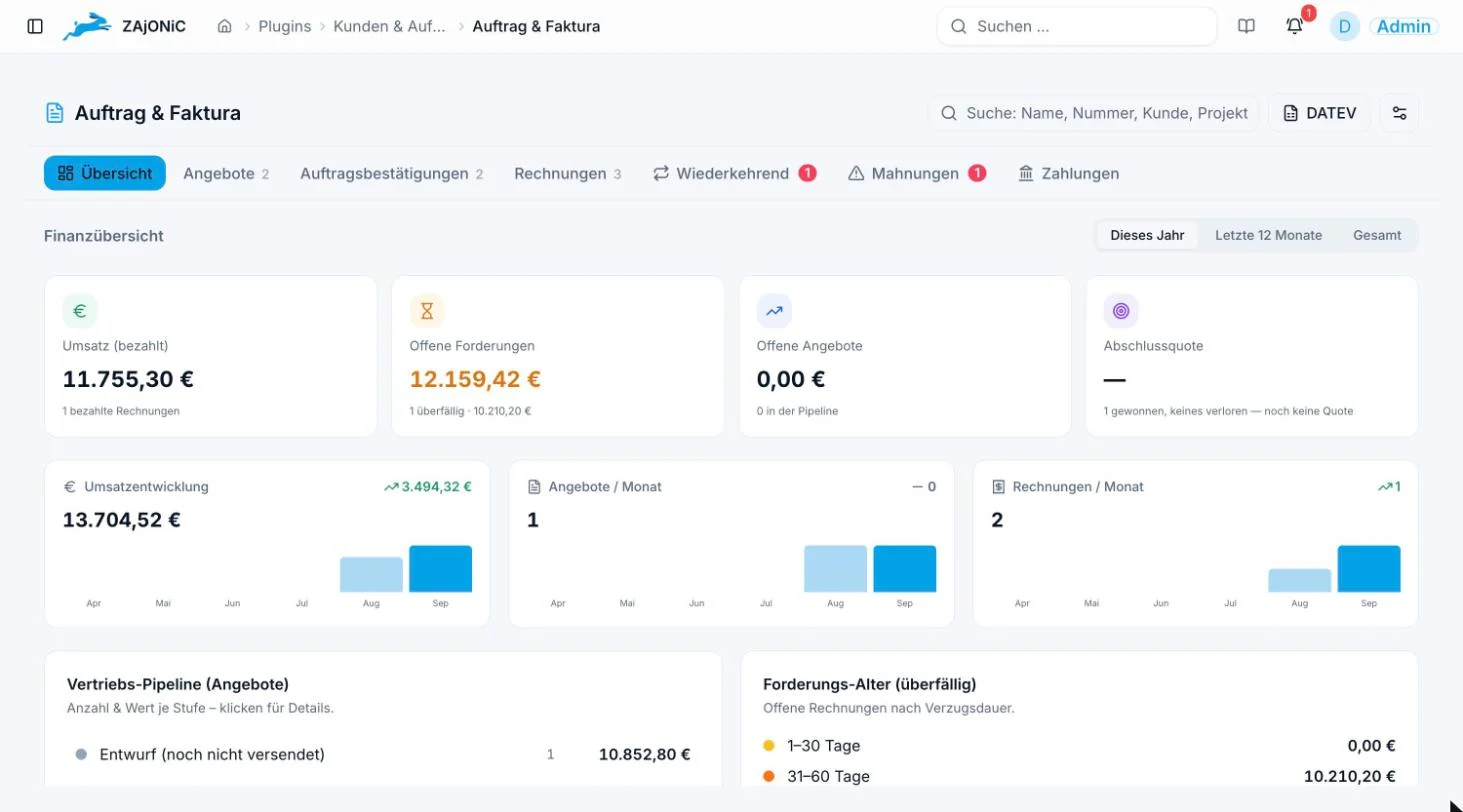Click the Aug bar in Angebote / Monat chart
The image size is (1463, 812).
835,569
